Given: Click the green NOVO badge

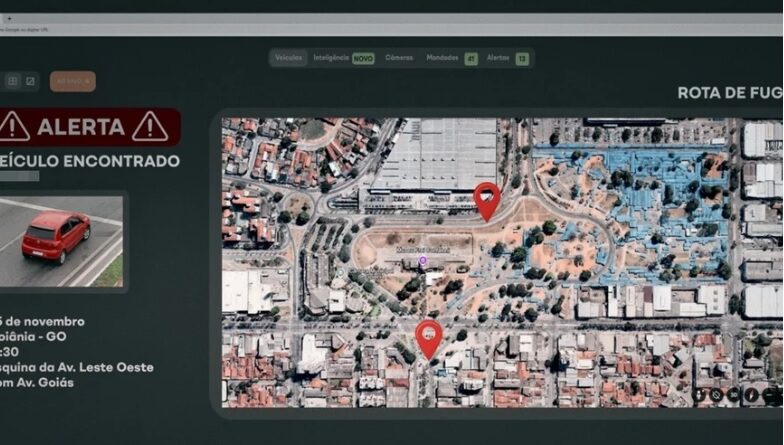Looking at the screenshot, I should click(363, 58).
